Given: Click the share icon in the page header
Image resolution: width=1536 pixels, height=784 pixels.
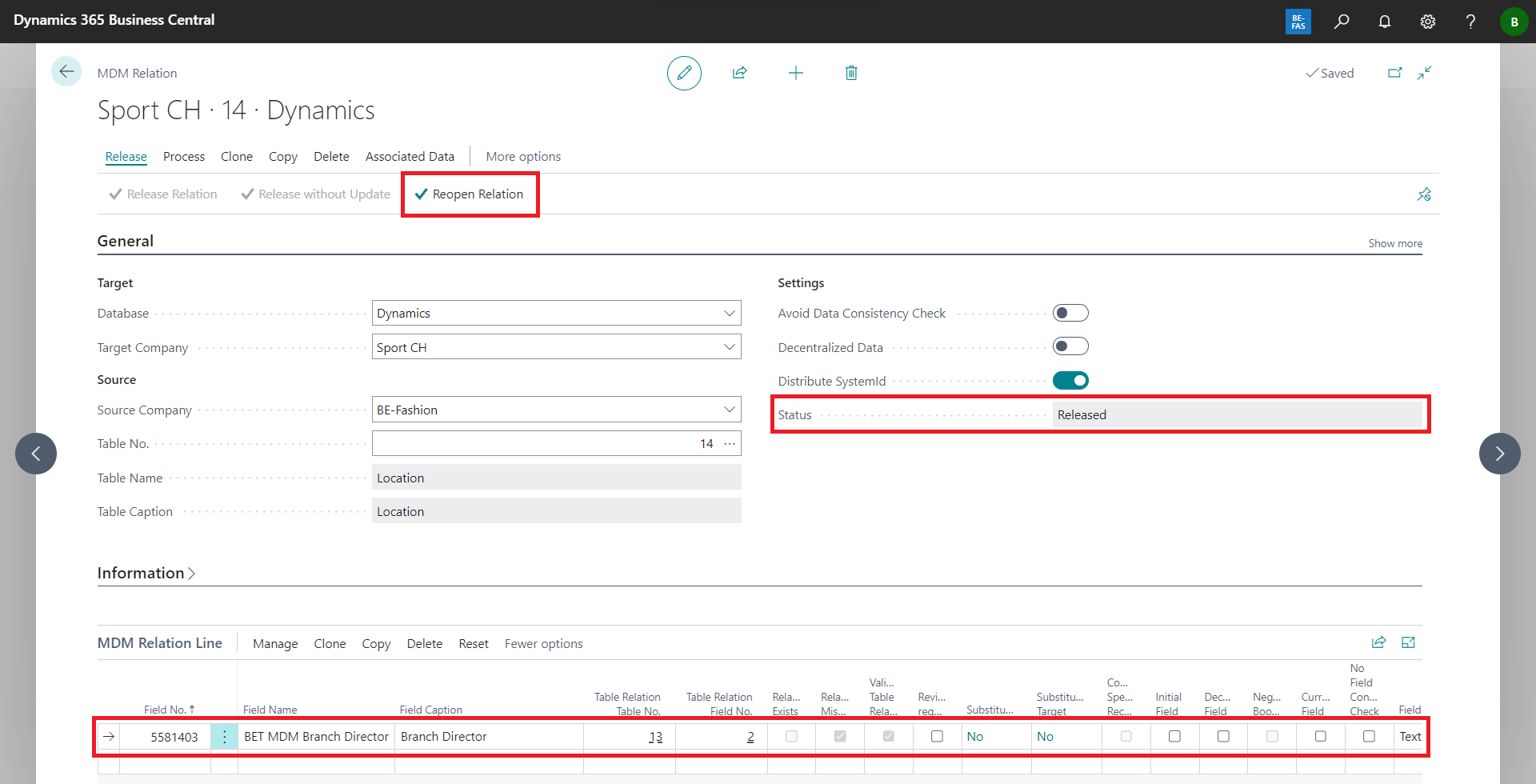Looking at the screenshot, I should tap(739, 73).
